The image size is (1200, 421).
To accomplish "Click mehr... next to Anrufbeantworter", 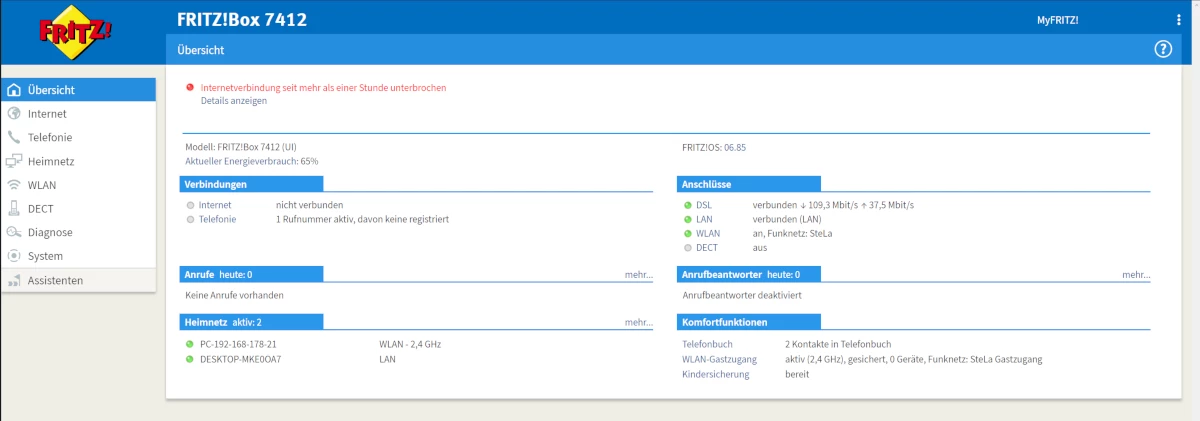I will point(1136,274).
